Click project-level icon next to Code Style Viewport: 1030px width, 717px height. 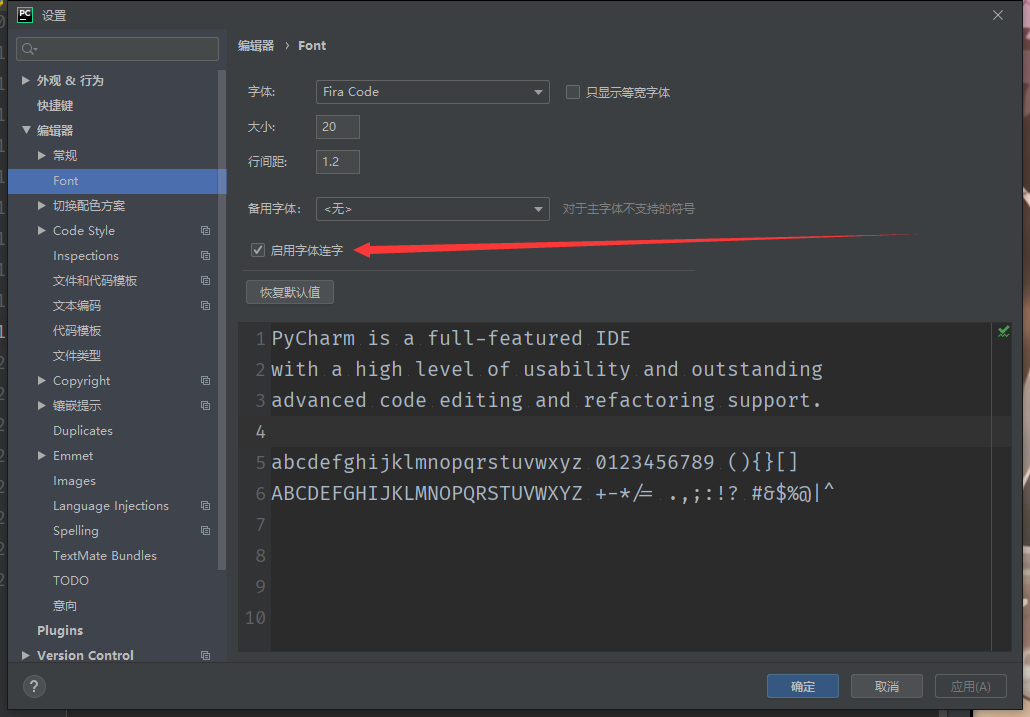(x=206, y=230)
